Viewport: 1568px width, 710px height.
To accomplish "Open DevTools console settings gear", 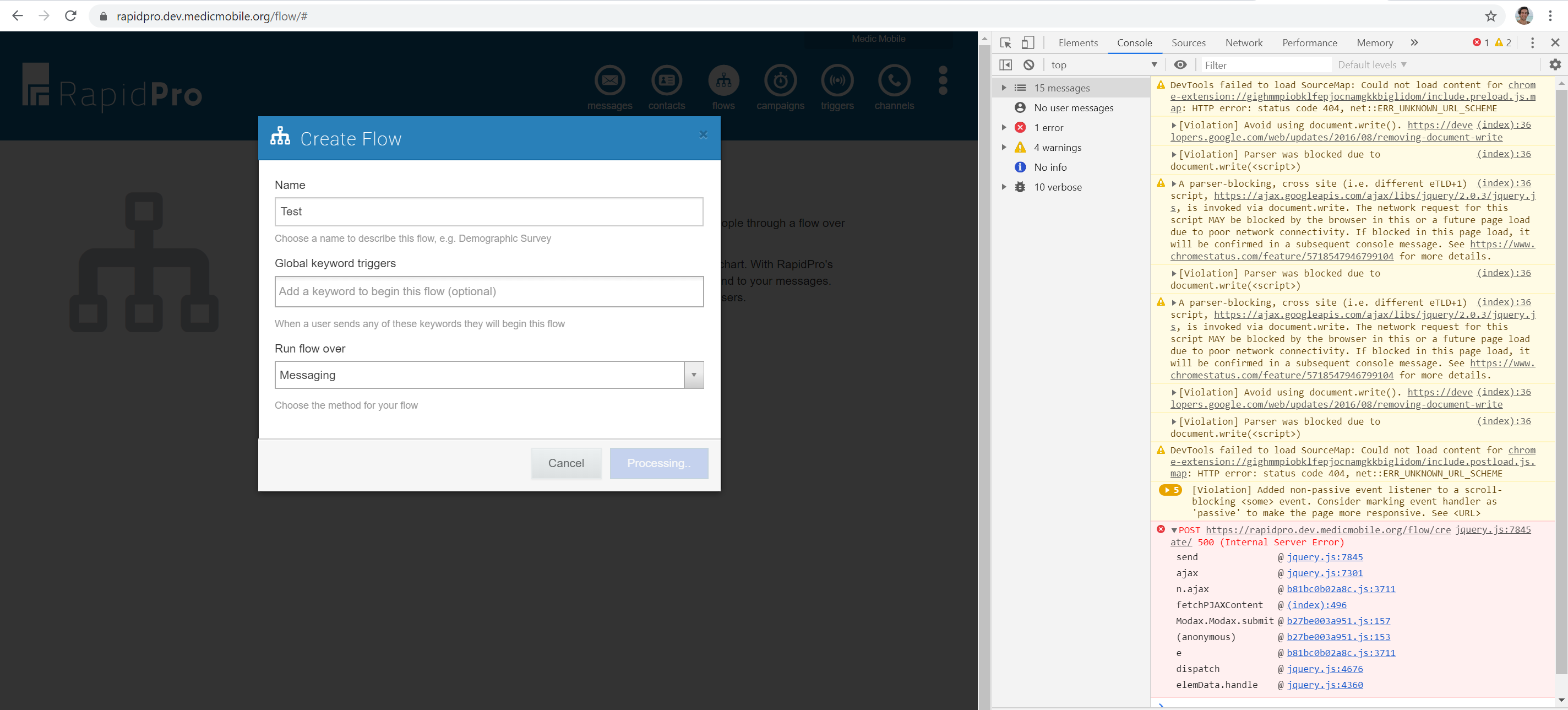I will pyautogui.click(x=1555, y=64).
